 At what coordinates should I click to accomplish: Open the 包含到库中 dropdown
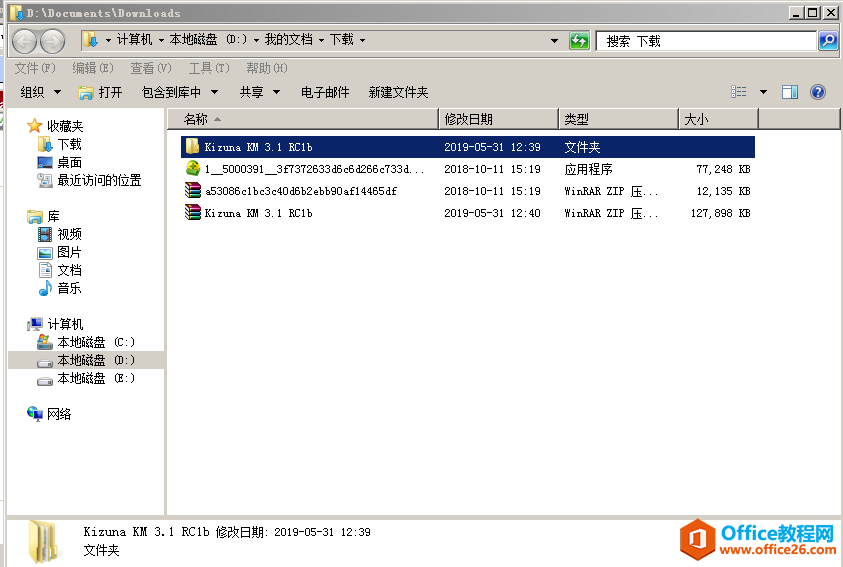[x=180, y=92]
